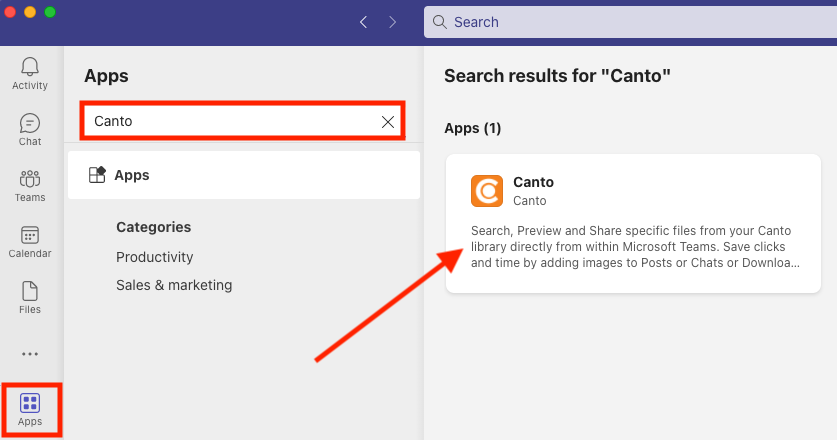The image size is (837, 440).
Task: Select the Apps tab in left panel
Action: 244,175
